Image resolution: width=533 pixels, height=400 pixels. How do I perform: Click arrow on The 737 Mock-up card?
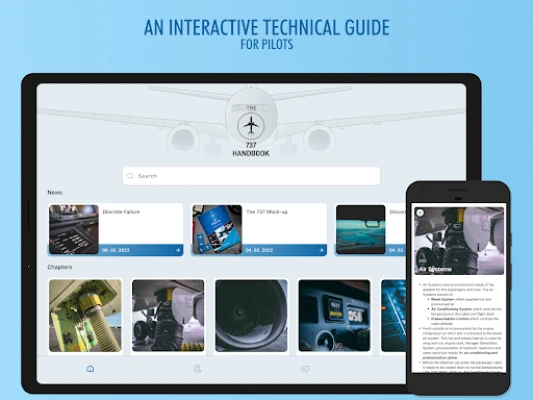[x=321, y=250]
